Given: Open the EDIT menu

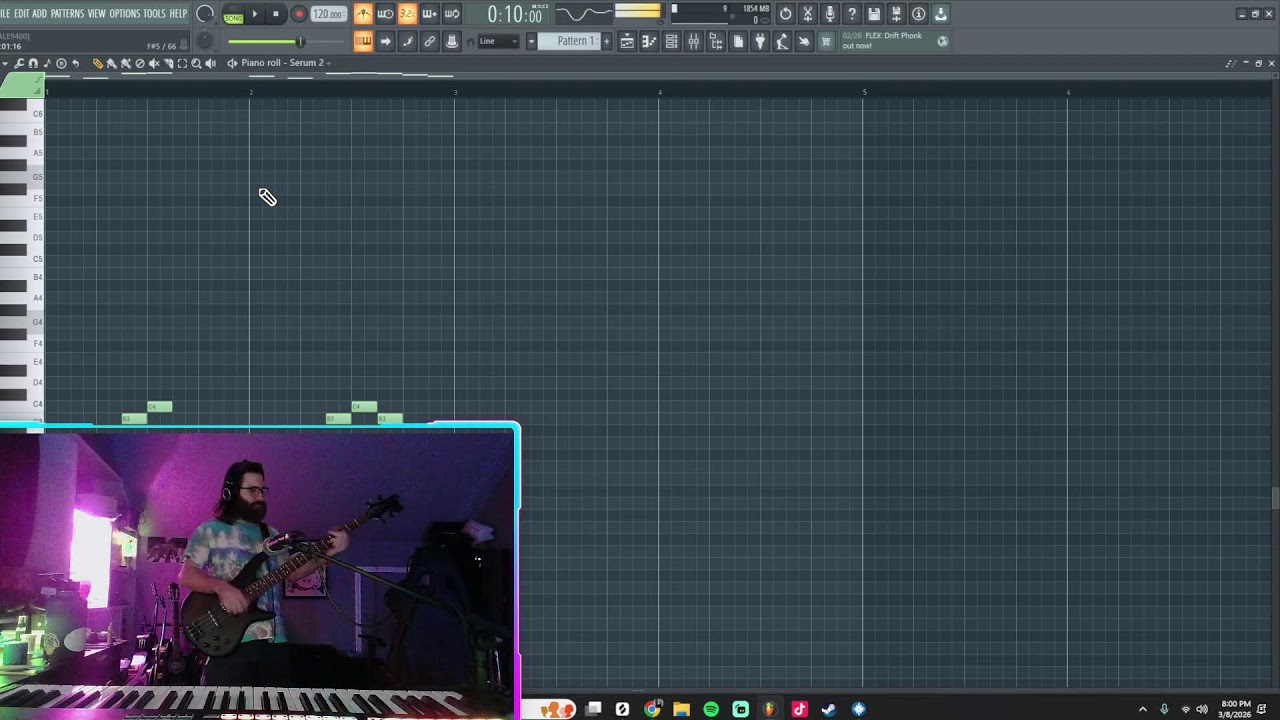Looking at the screenshot, I should tap(21, 14).
